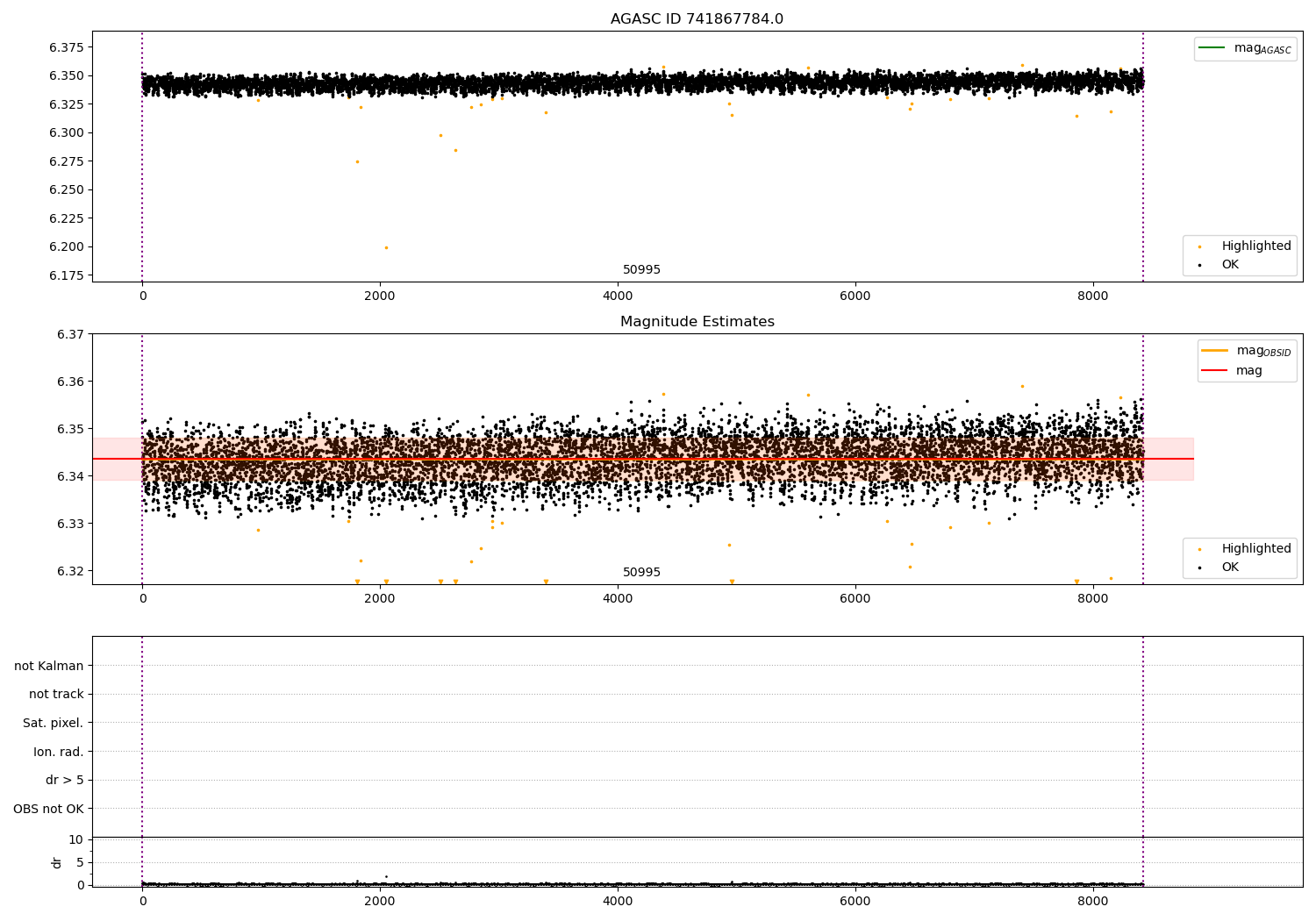Click the 'Ion. rad.' row label

[59, 752]
